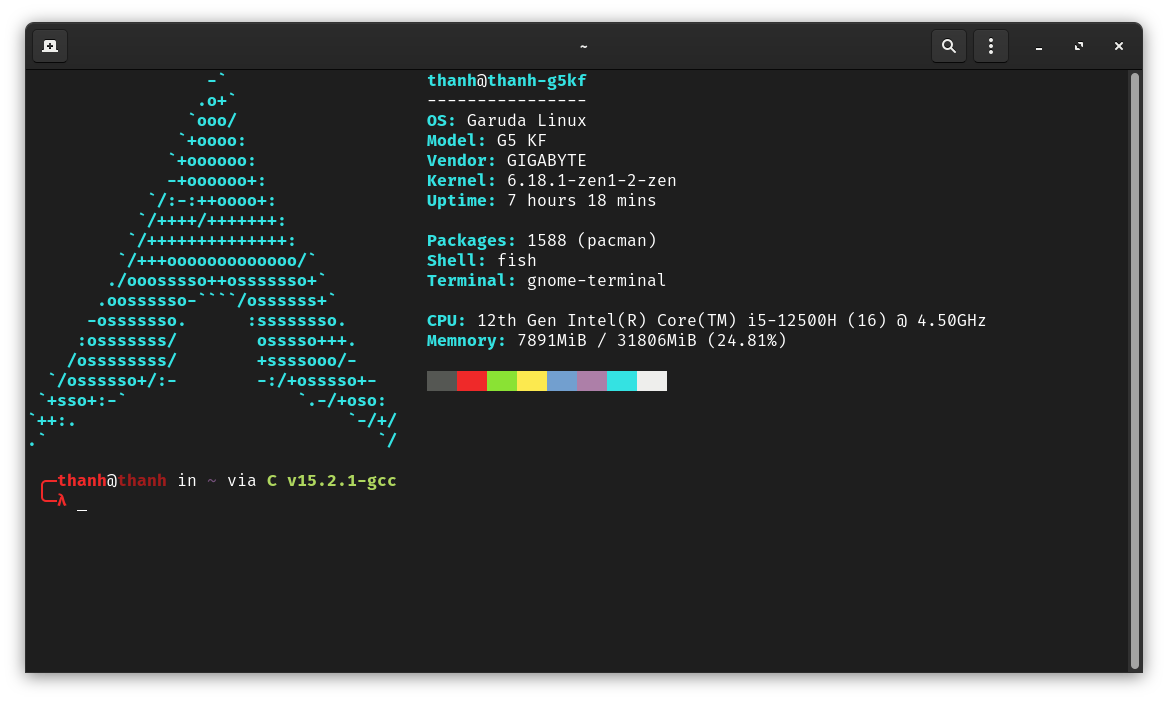Click the kernel version '6.18.1-zen1-2-zen'
Viewport: 1168px width, 701px height.
pos(591,181)
